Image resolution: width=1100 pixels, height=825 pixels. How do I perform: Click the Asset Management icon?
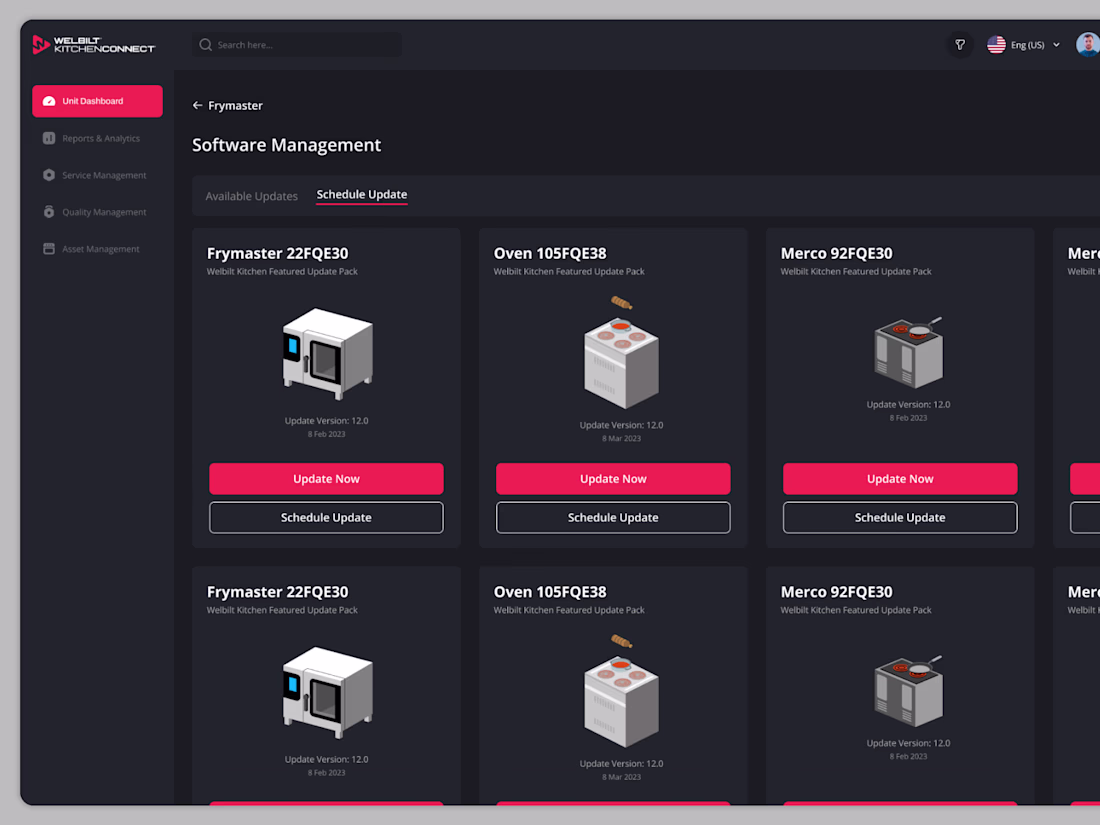point(49,249)
